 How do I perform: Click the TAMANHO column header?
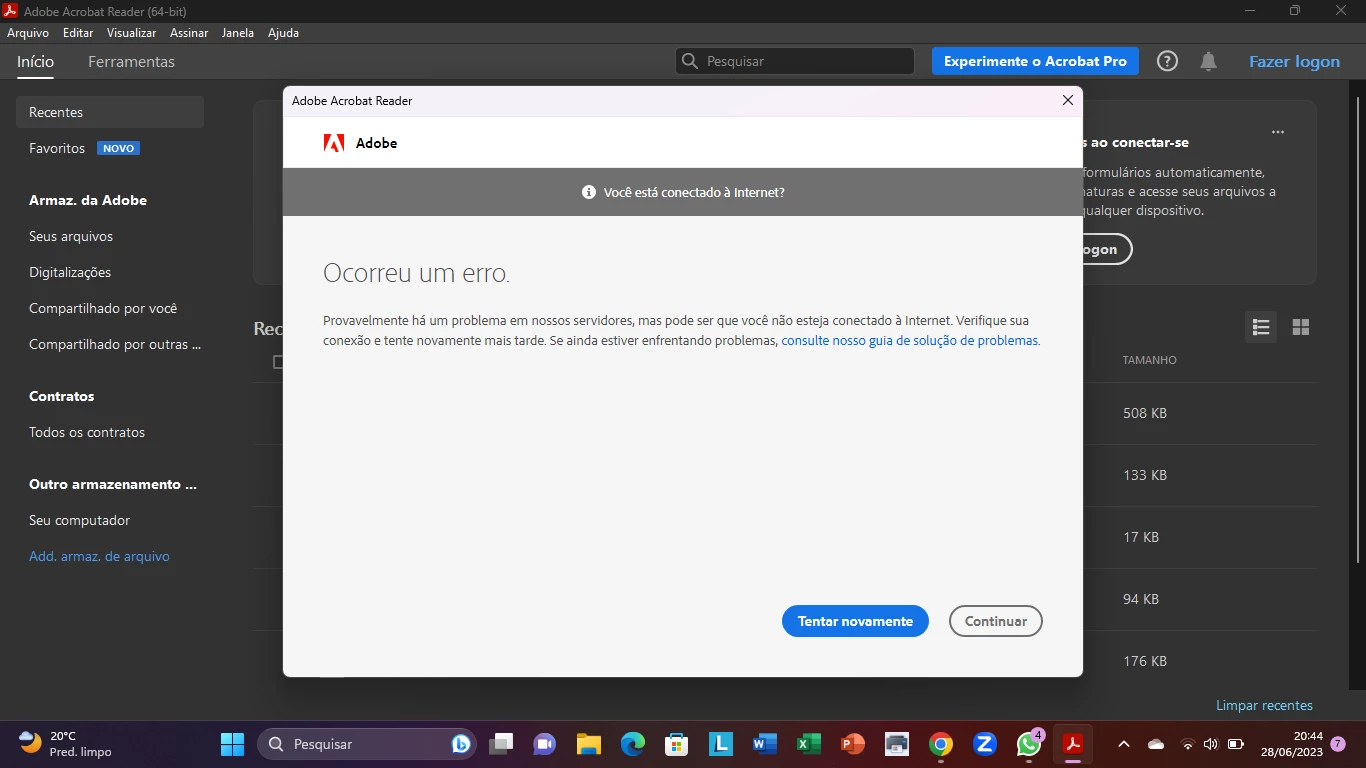[x=1149, y=360]
